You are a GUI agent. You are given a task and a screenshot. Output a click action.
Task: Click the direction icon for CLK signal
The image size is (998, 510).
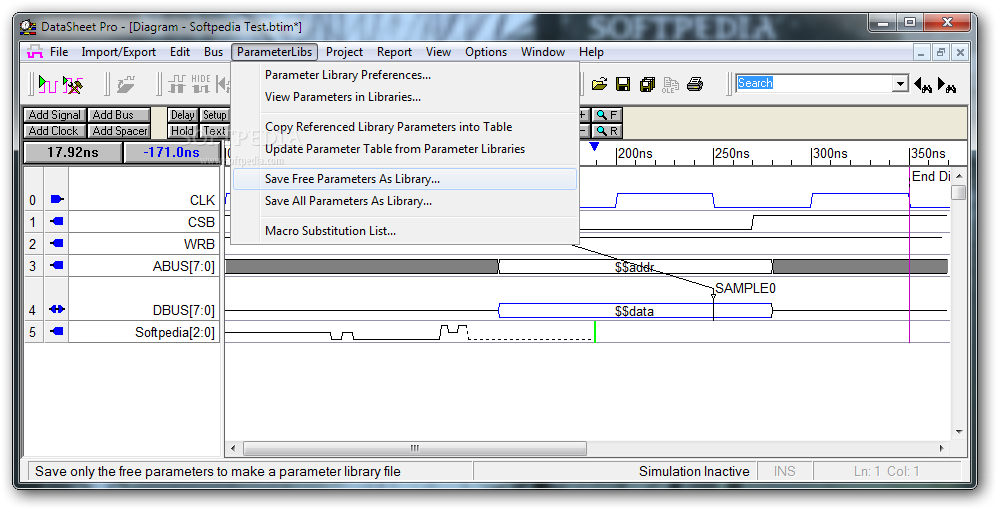(x=57, y=199)
